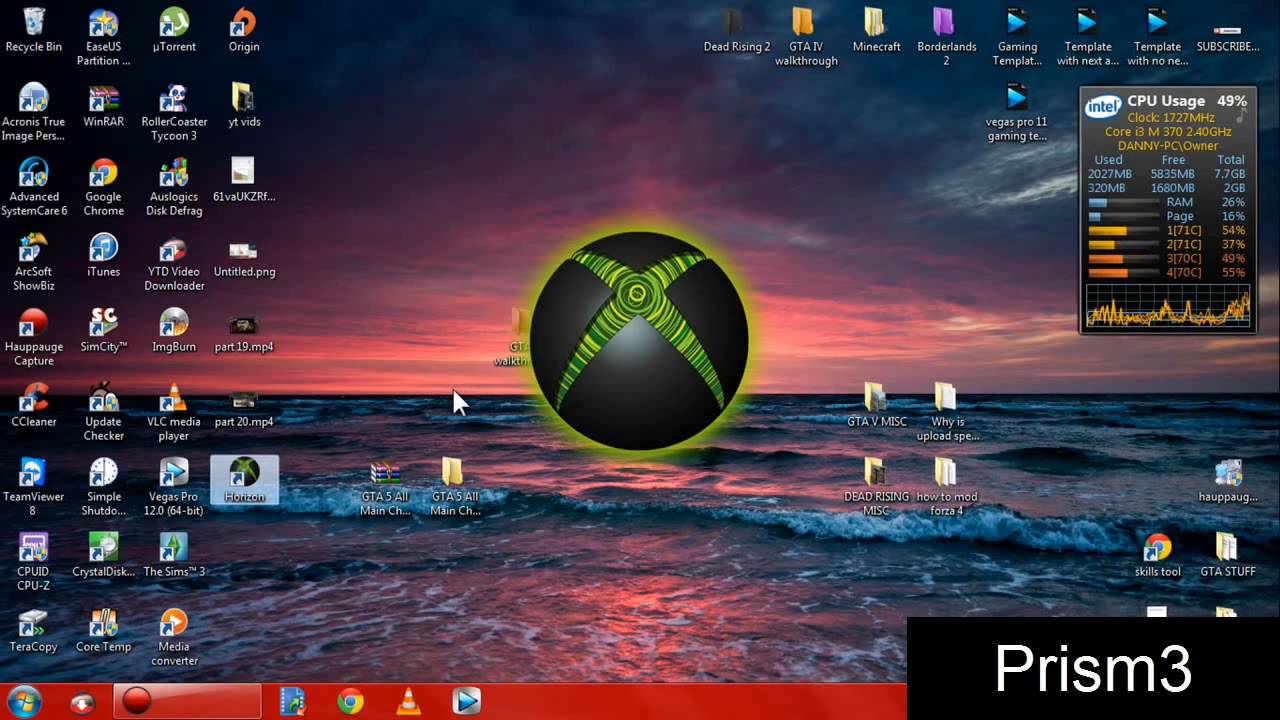Screen dimensions: 1280x720
Task: Click the GTA STUFF folder
Action: pos(1227,555)
